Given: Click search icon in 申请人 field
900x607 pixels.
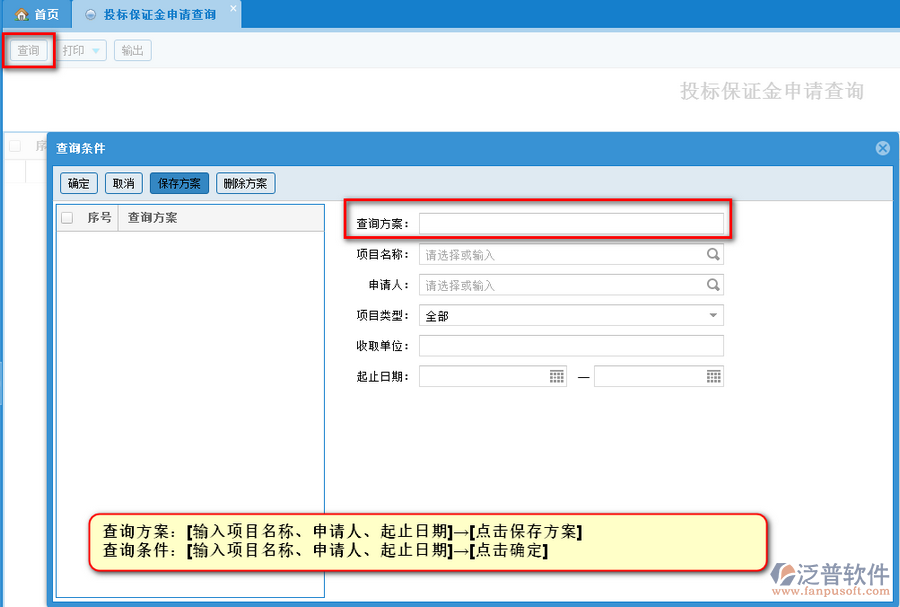Looking at the screenshot, I should pos(713,285).
